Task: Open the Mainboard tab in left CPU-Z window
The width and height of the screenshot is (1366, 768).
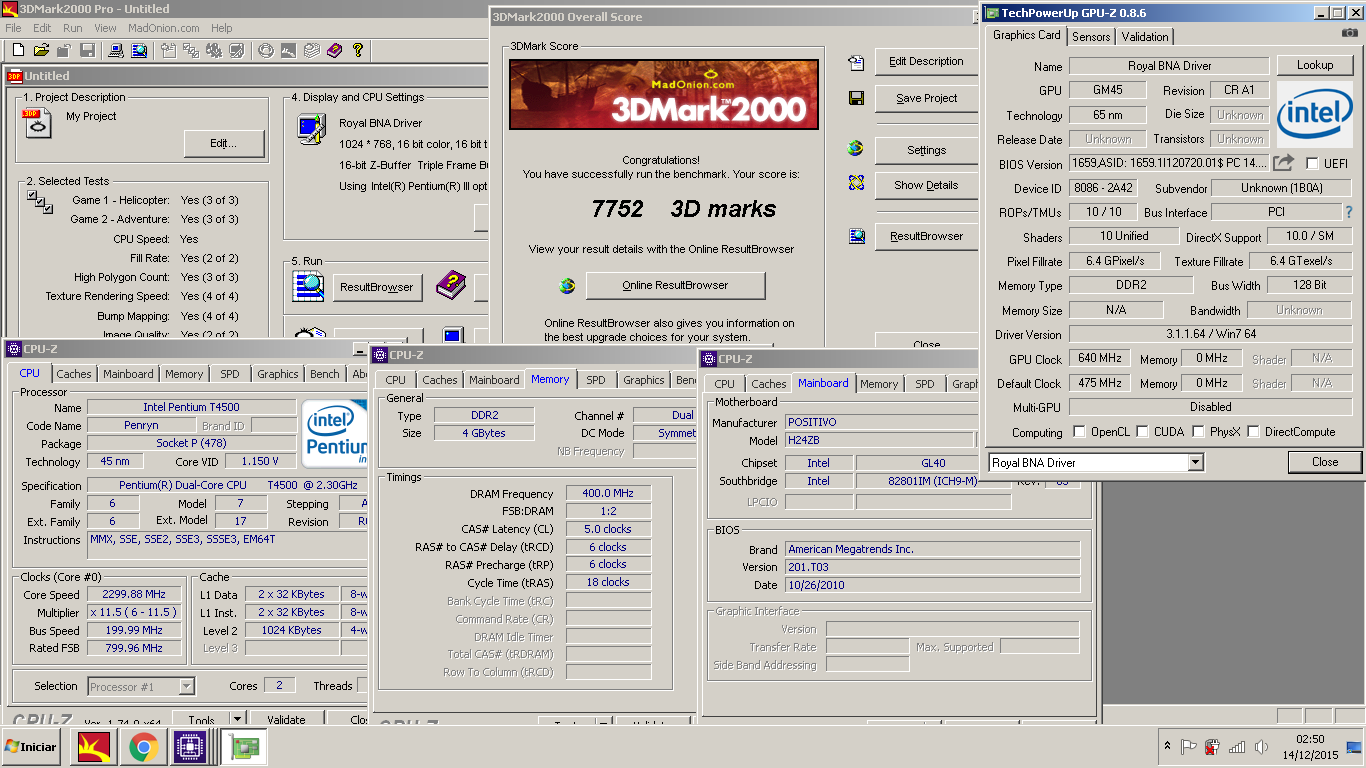Action: [x=129, y=374]
